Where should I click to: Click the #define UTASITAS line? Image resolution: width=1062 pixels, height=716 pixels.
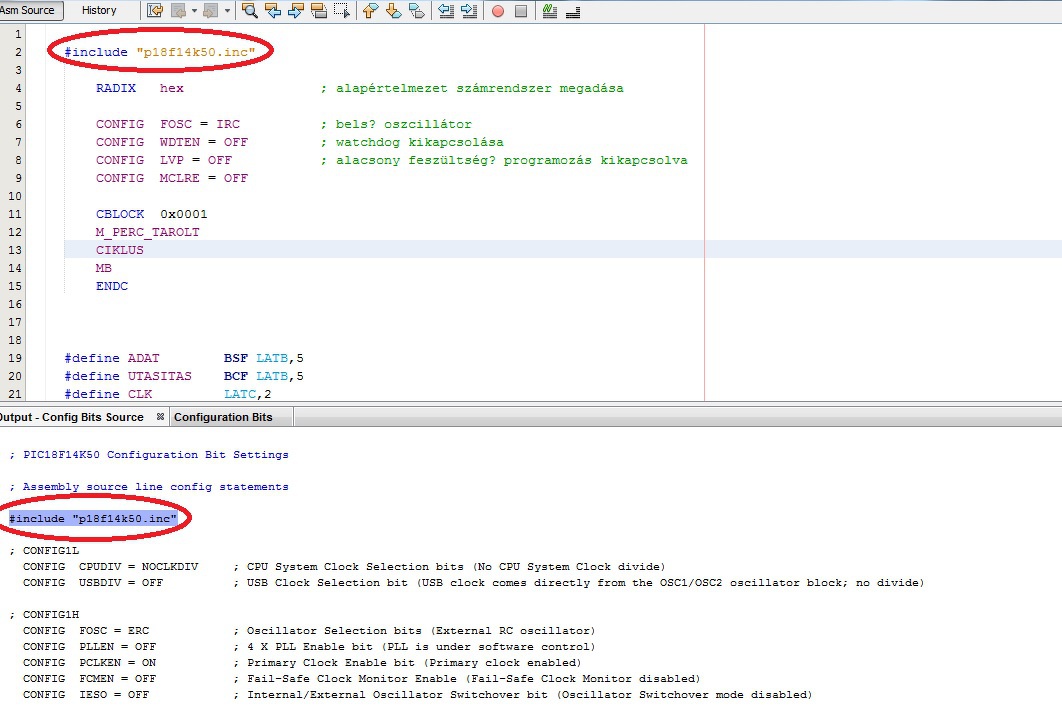(184, 376)
